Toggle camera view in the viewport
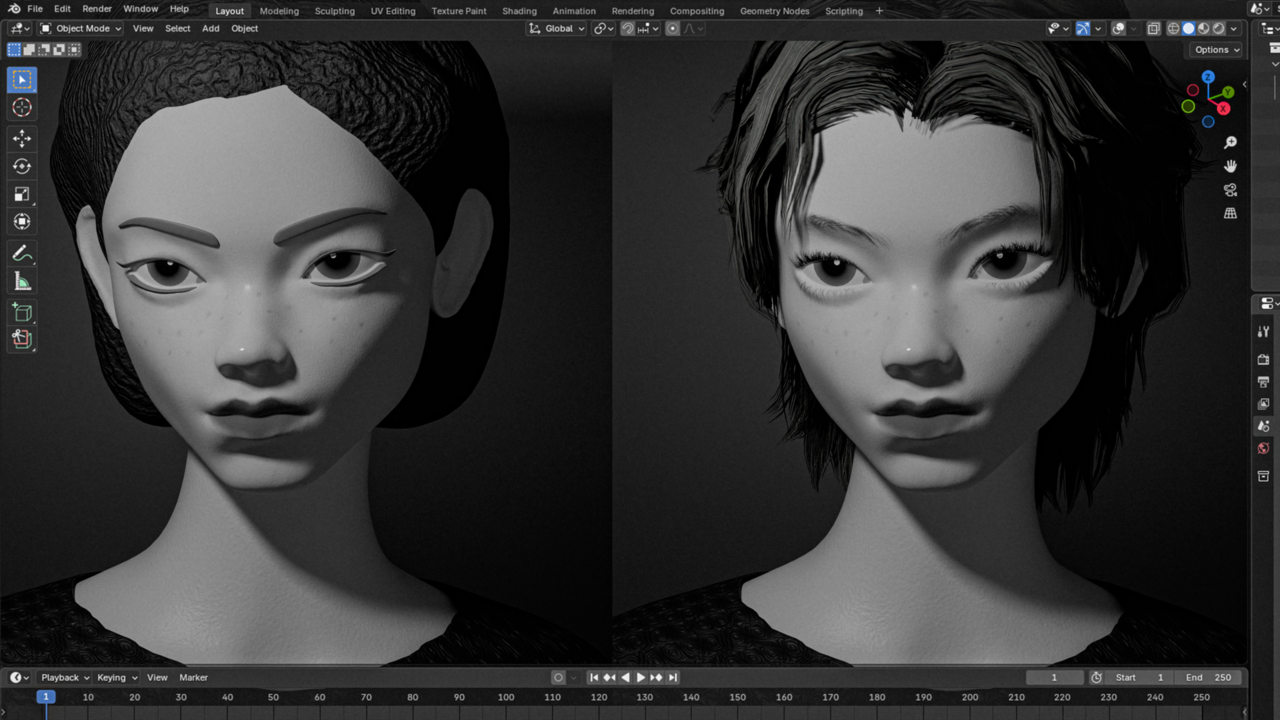Viewport: 1280px width, 720px height. pyautogui.click(x=1230, y=189)
